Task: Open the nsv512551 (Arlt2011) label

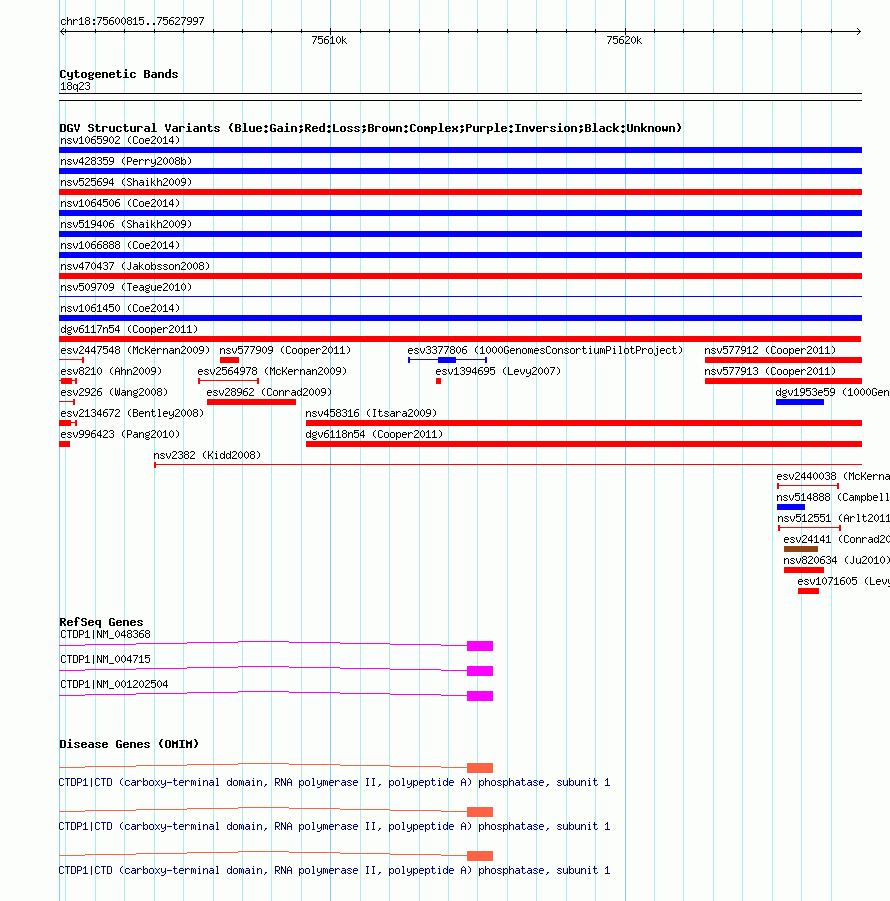Action: [833, 518]
